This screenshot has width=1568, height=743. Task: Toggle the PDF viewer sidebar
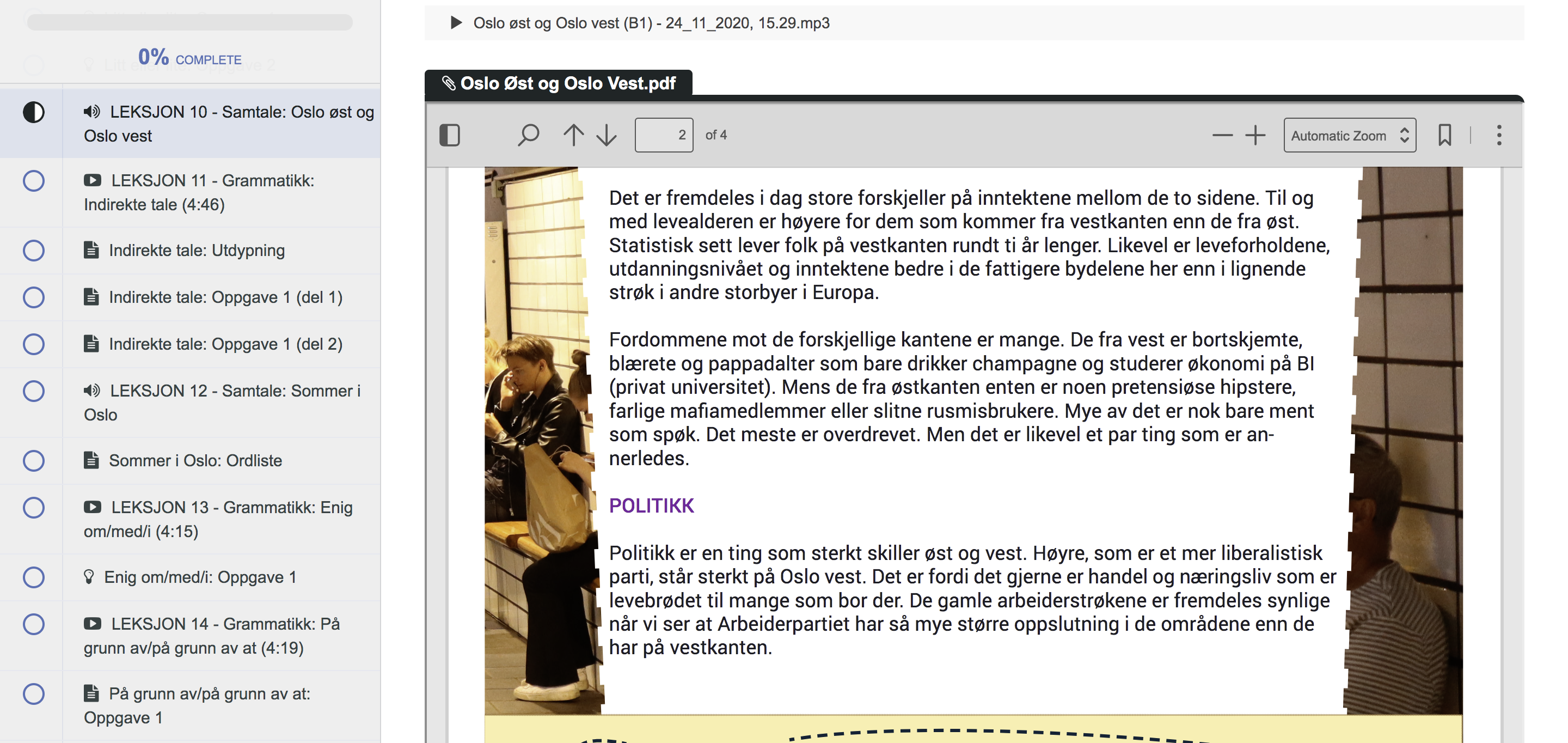click(449, 135)
